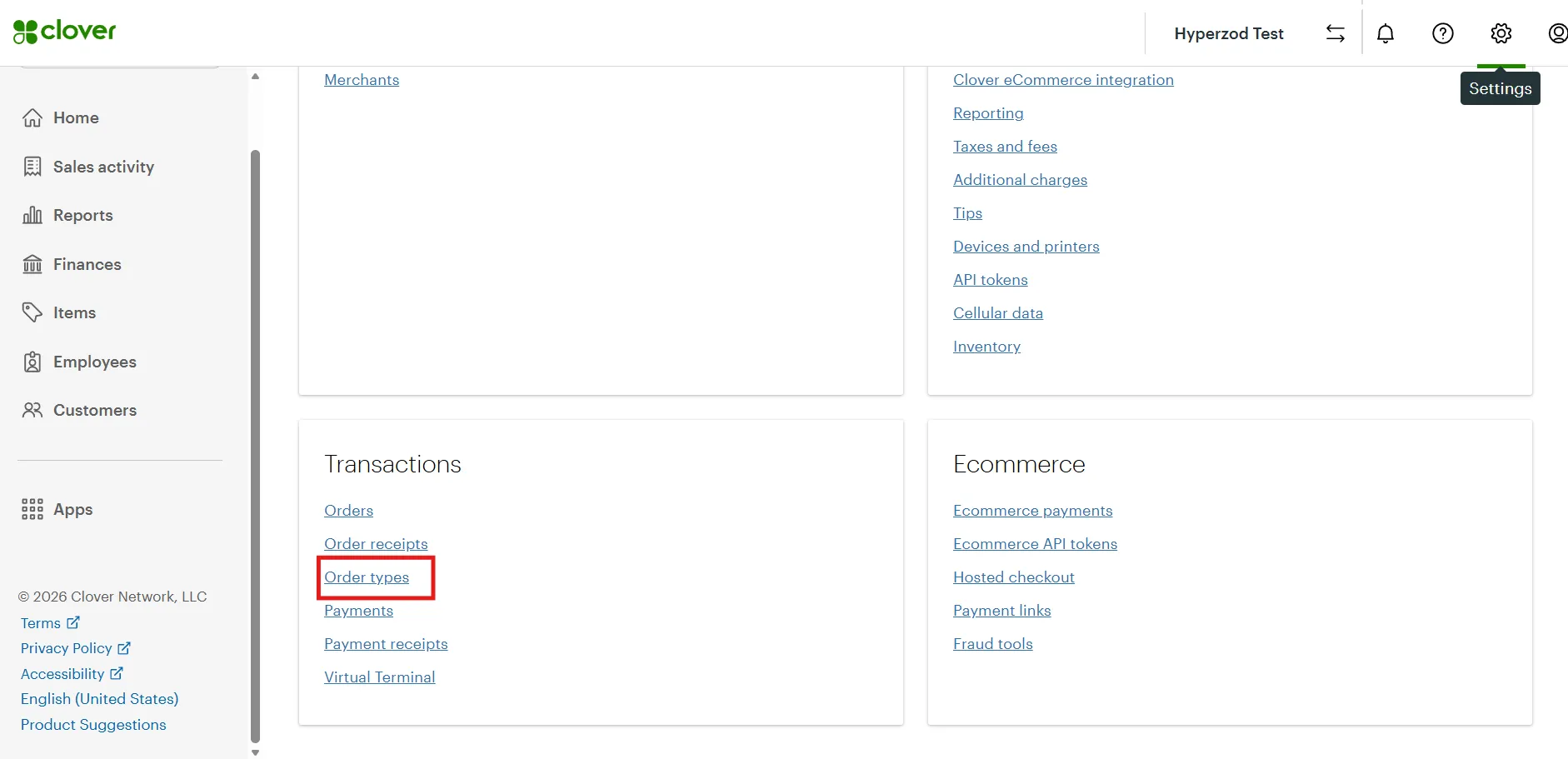Open the Orders link under Transactions
Viewport: 1568px width, 759px height.
[348, 511]
